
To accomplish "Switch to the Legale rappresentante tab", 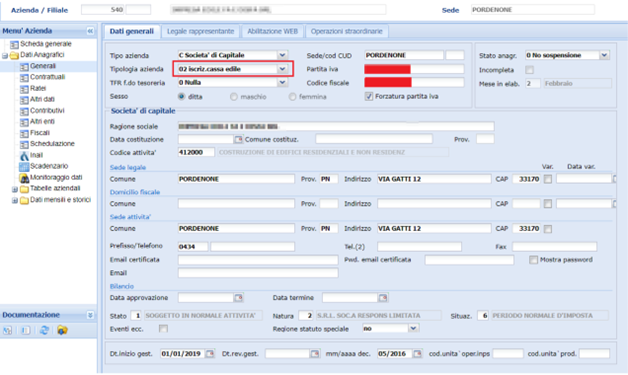I will pos(200,31).
